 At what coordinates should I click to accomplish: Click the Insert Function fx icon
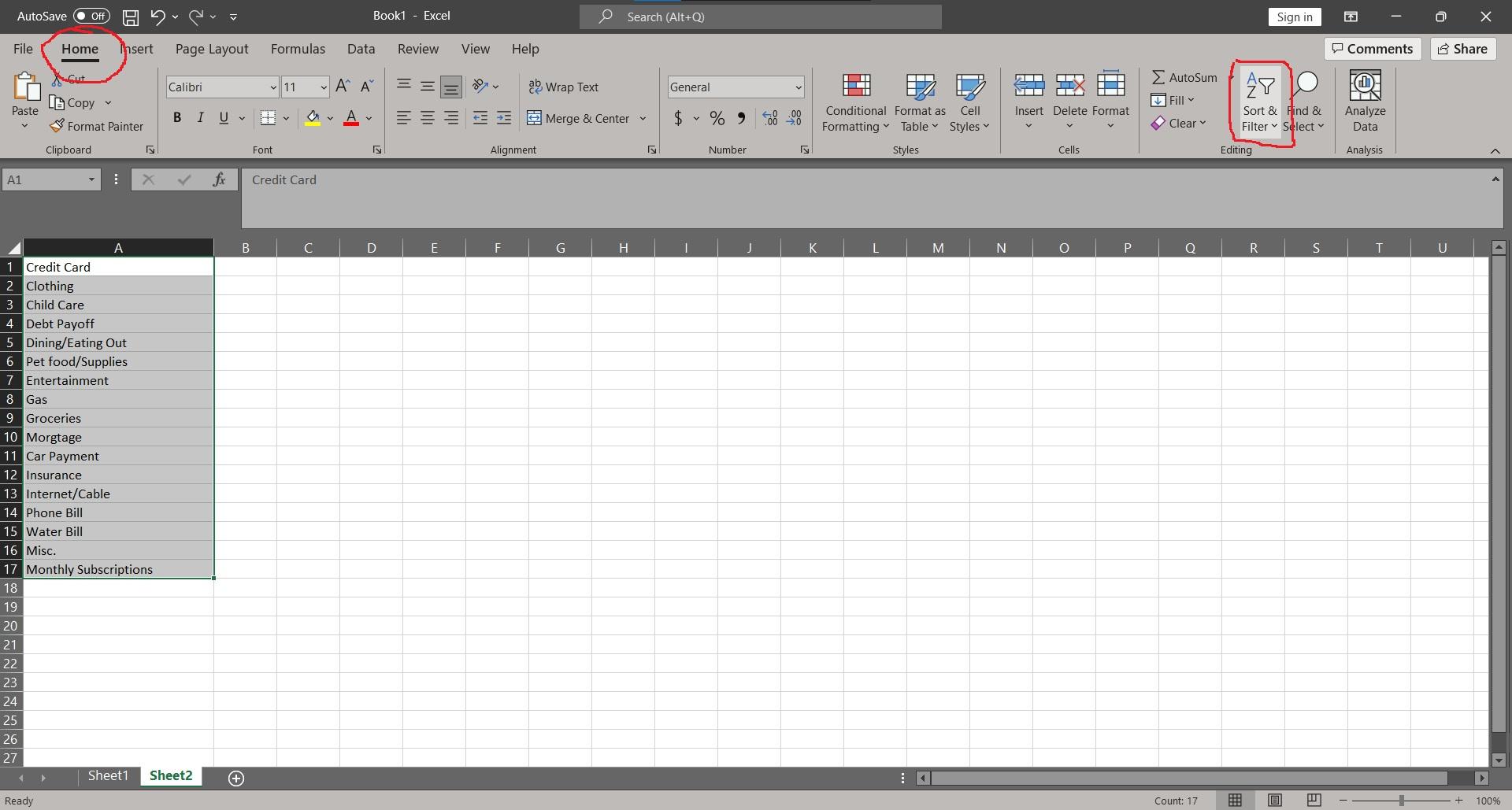point(220,179)
